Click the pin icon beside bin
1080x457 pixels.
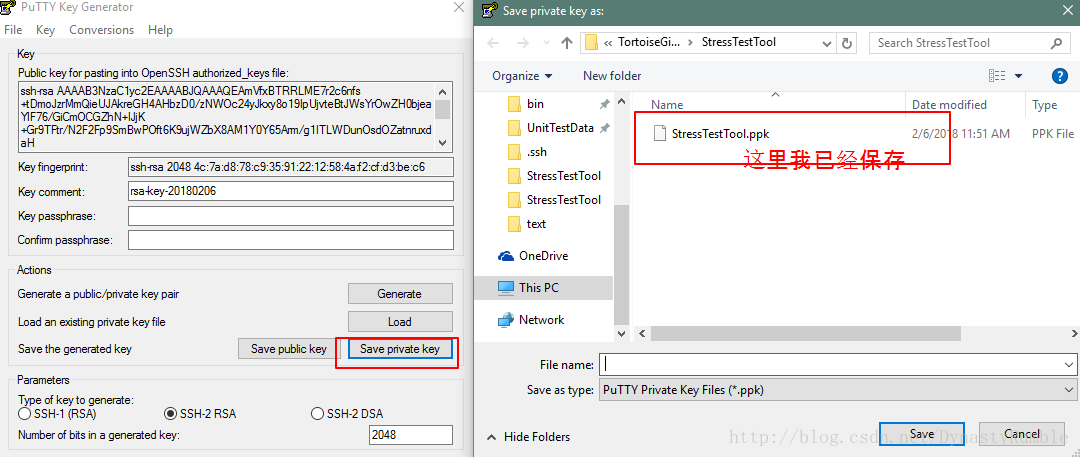(x=604, y=104)
